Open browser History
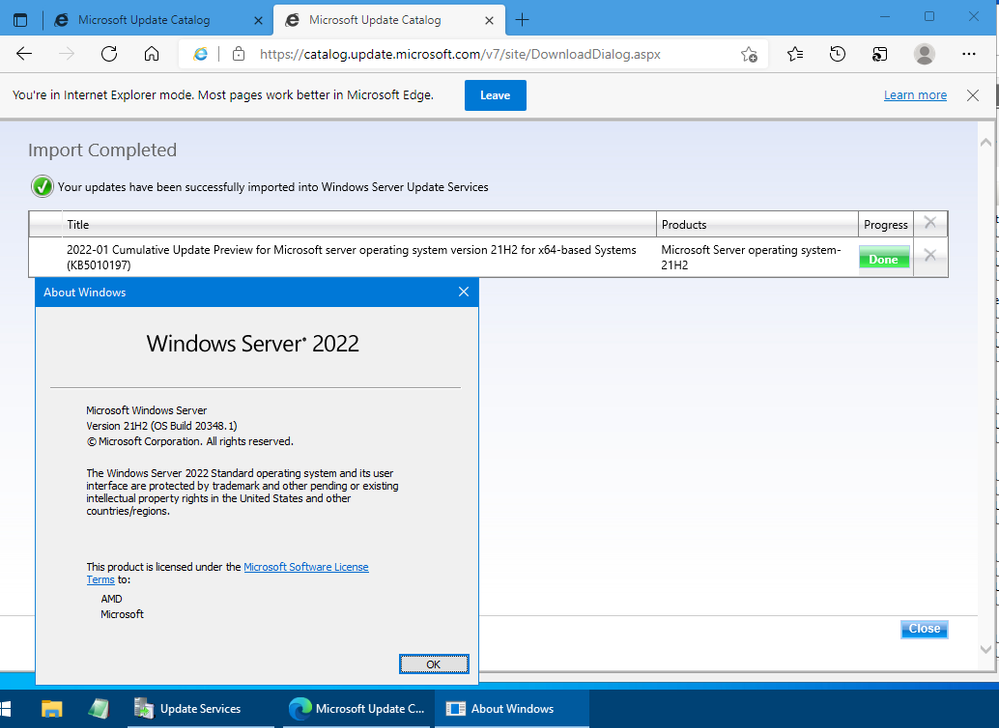The image size is (999, 728). pos(837,54)
